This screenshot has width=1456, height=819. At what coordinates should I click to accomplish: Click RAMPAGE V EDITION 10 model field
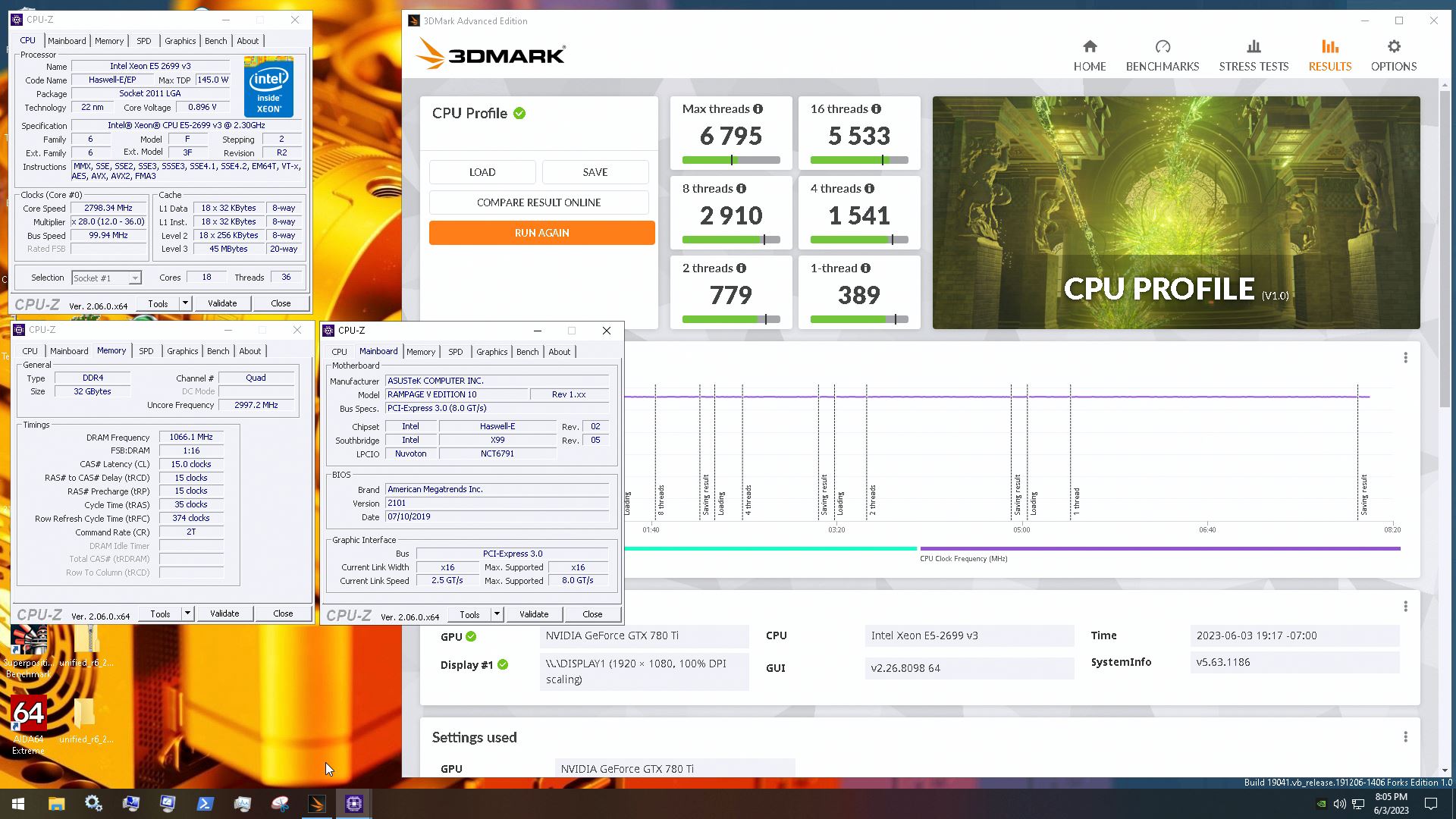457,394
